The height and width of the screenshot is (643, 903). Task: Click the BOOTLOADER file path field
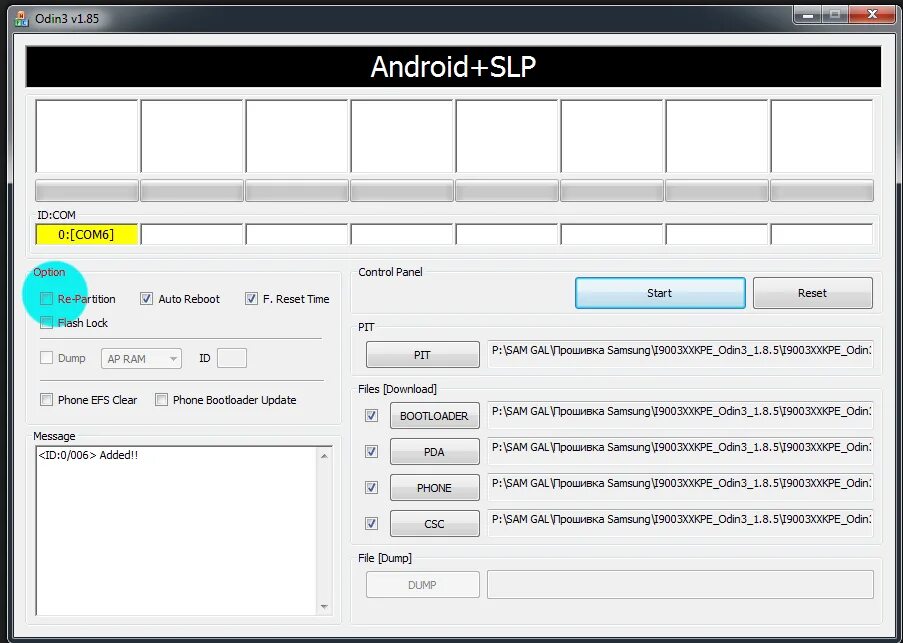(x=680, y=415)
